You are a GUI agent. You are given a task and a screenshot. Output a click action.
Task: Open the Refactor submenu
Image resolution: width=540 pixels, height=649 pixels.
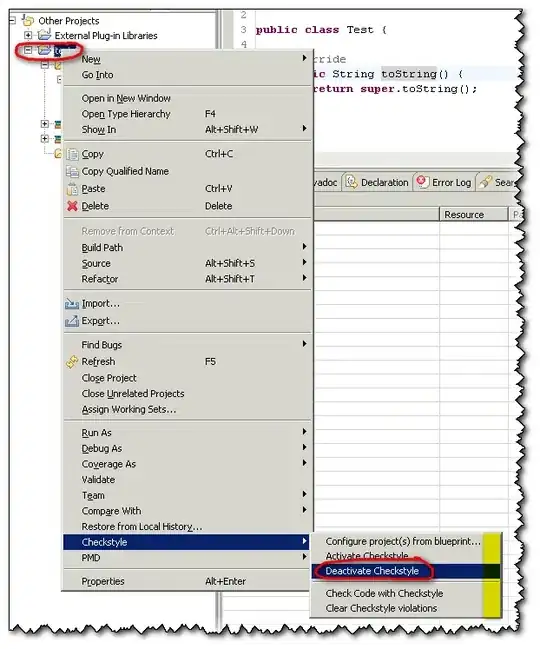[x=187, y=279]
